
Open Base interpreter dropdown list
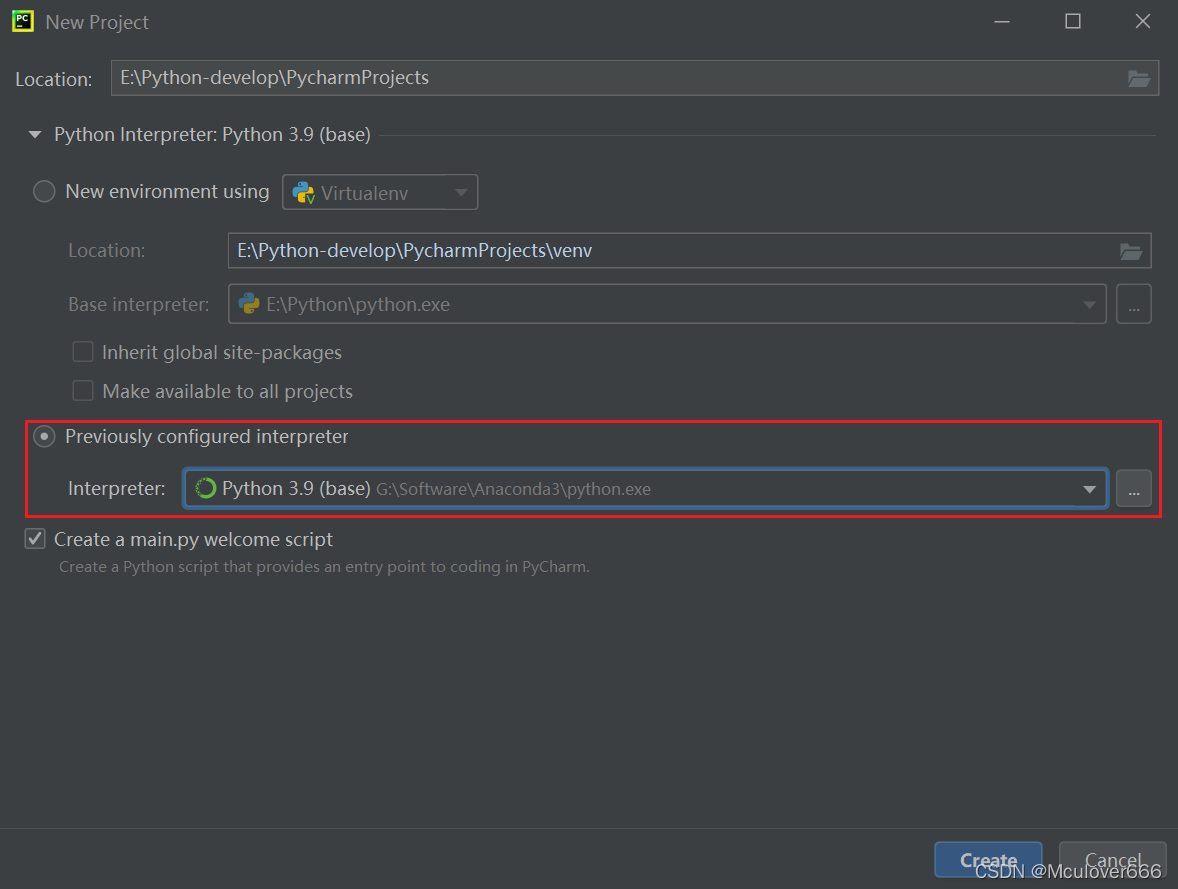click(1089, 304)
